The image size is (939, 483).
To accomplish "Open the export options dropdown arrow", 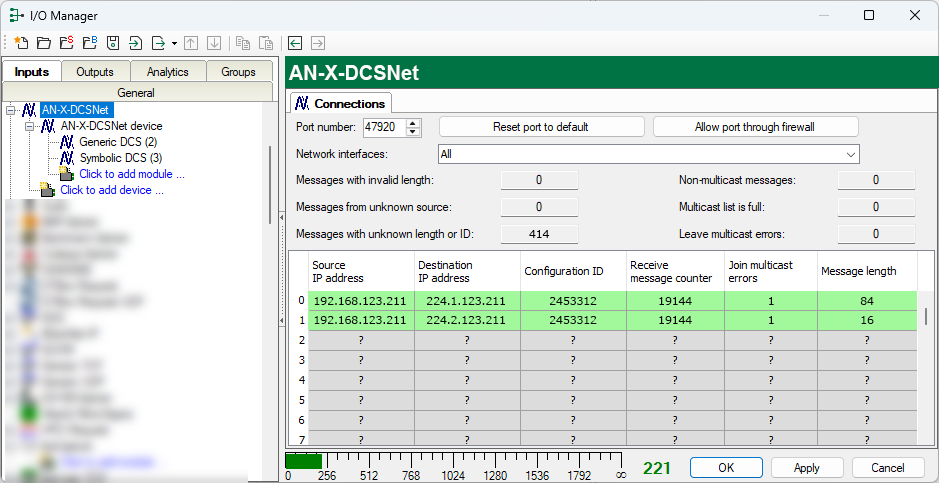I will point(174,43).
